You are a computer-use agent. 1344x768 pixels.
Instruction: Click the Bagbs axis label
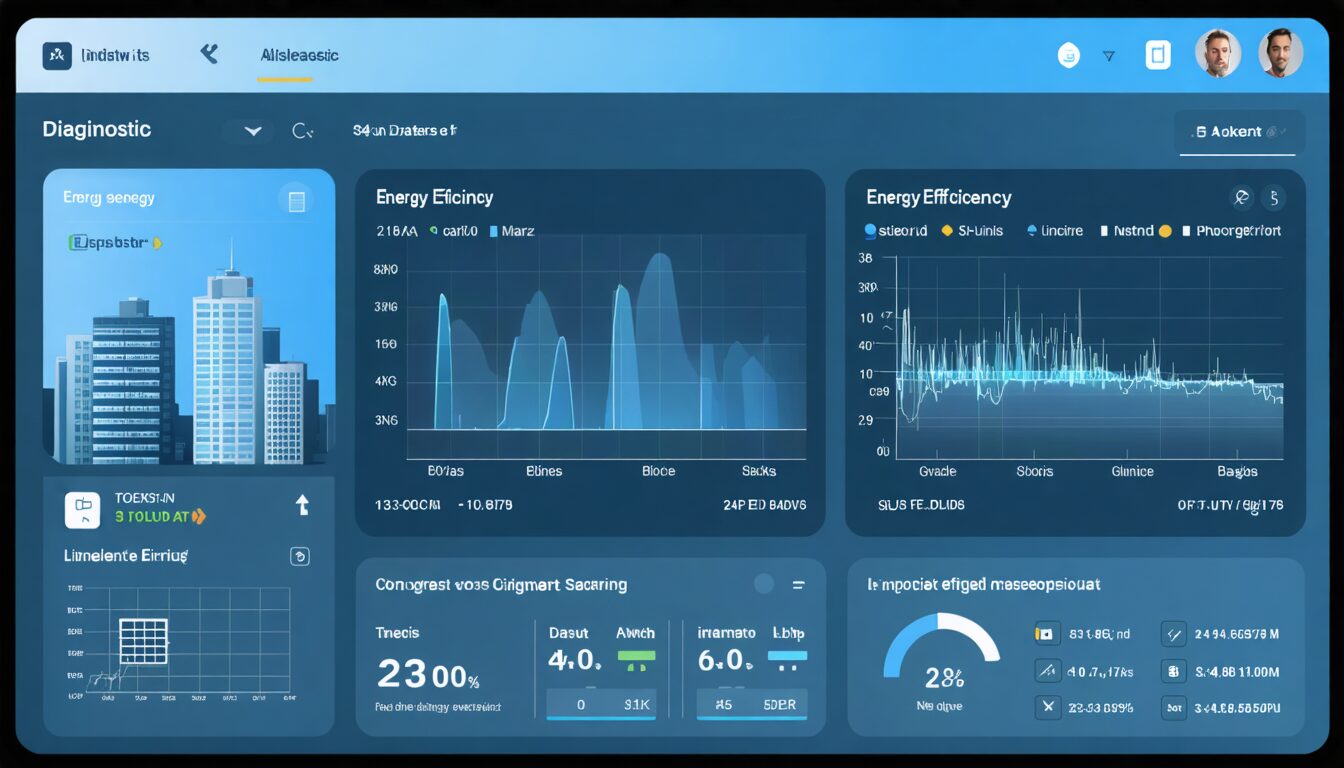(1237, 471)
